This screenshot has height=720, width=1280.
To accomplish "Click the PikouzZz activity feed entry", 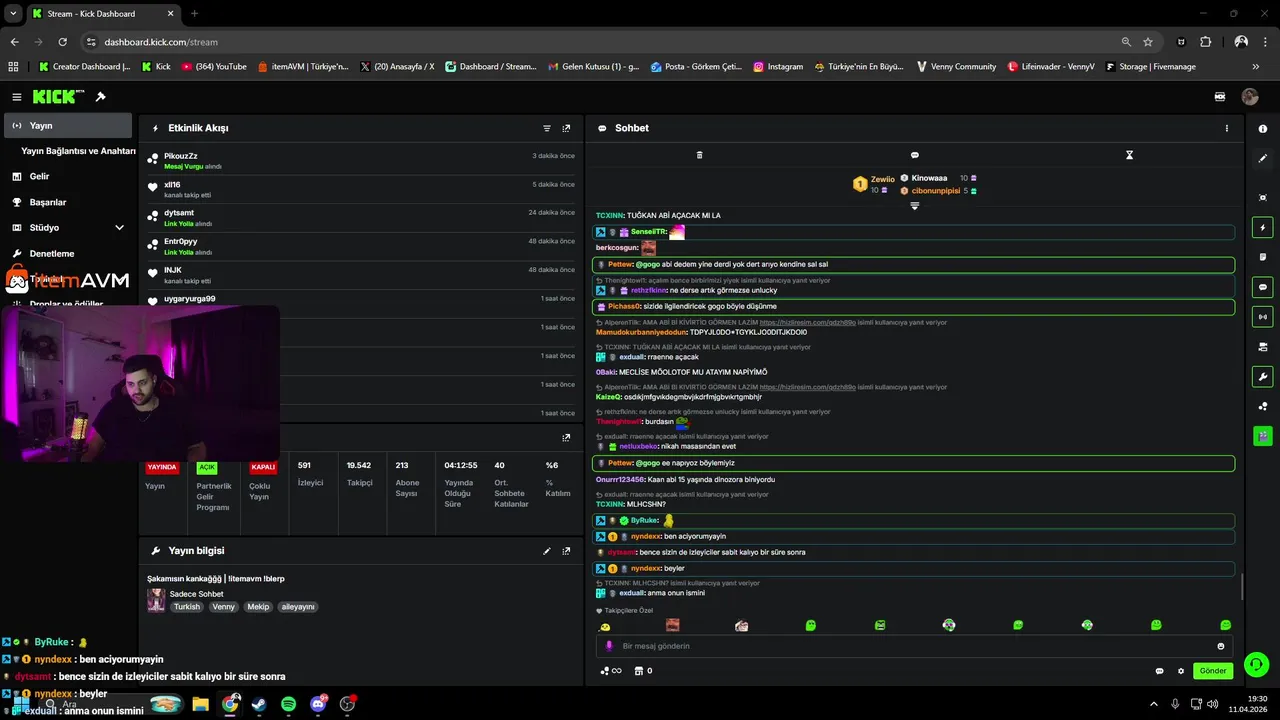I will (361, 161).
